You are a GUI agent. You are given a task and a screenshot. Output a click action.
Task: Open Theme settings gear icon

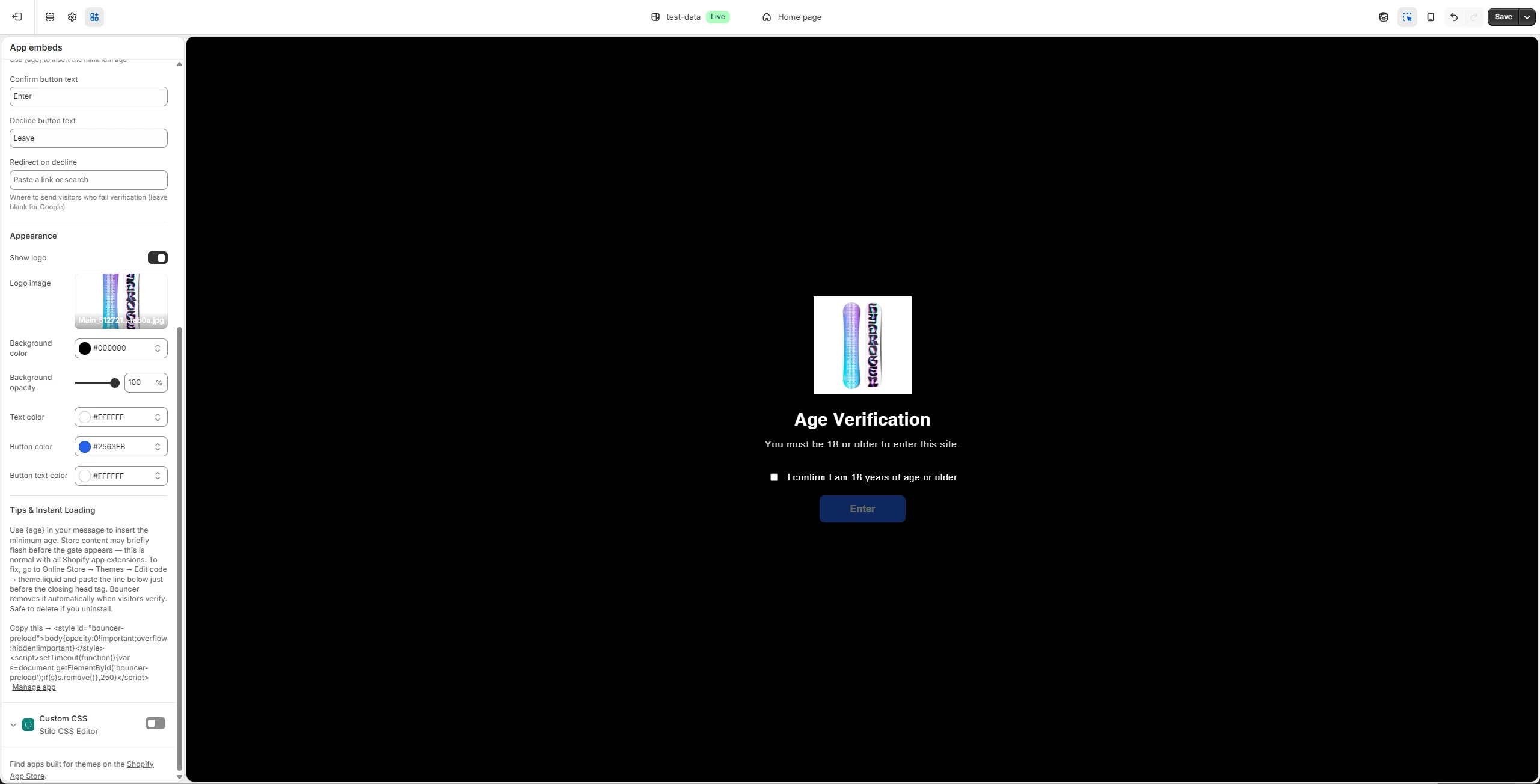(72, 17)
